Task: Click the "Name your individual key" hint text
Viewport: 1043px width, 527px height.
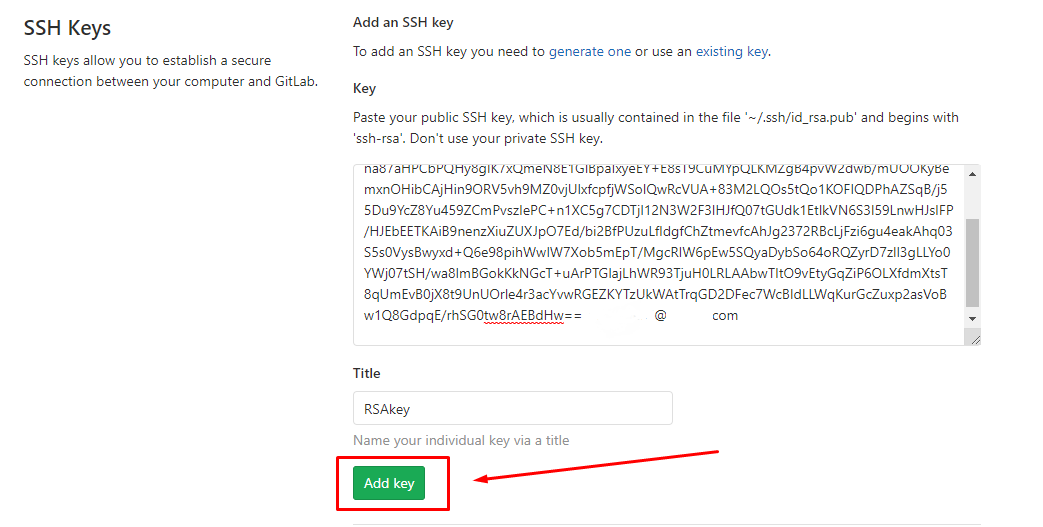Action: [x=461, y=440]
